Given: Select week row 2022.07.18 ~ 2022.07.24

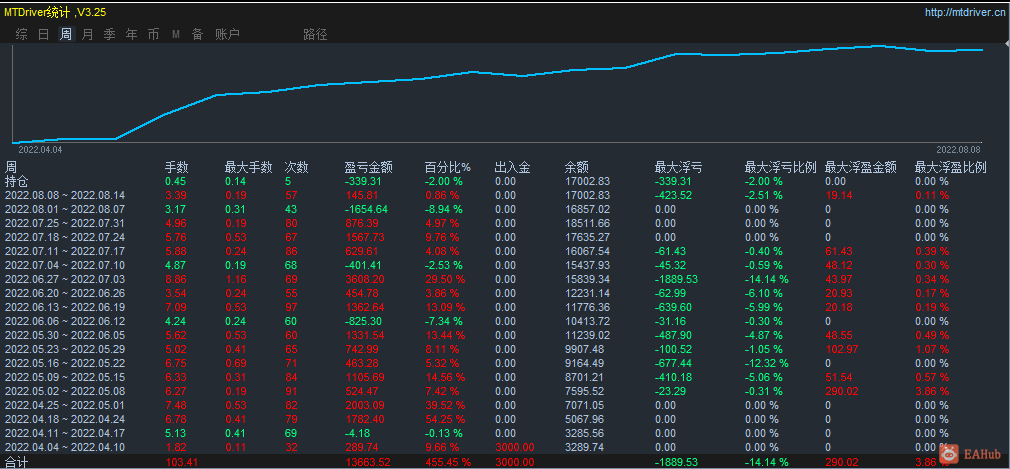Looking at the screenshot, I should pyautogui.click(x=64, y=237).
